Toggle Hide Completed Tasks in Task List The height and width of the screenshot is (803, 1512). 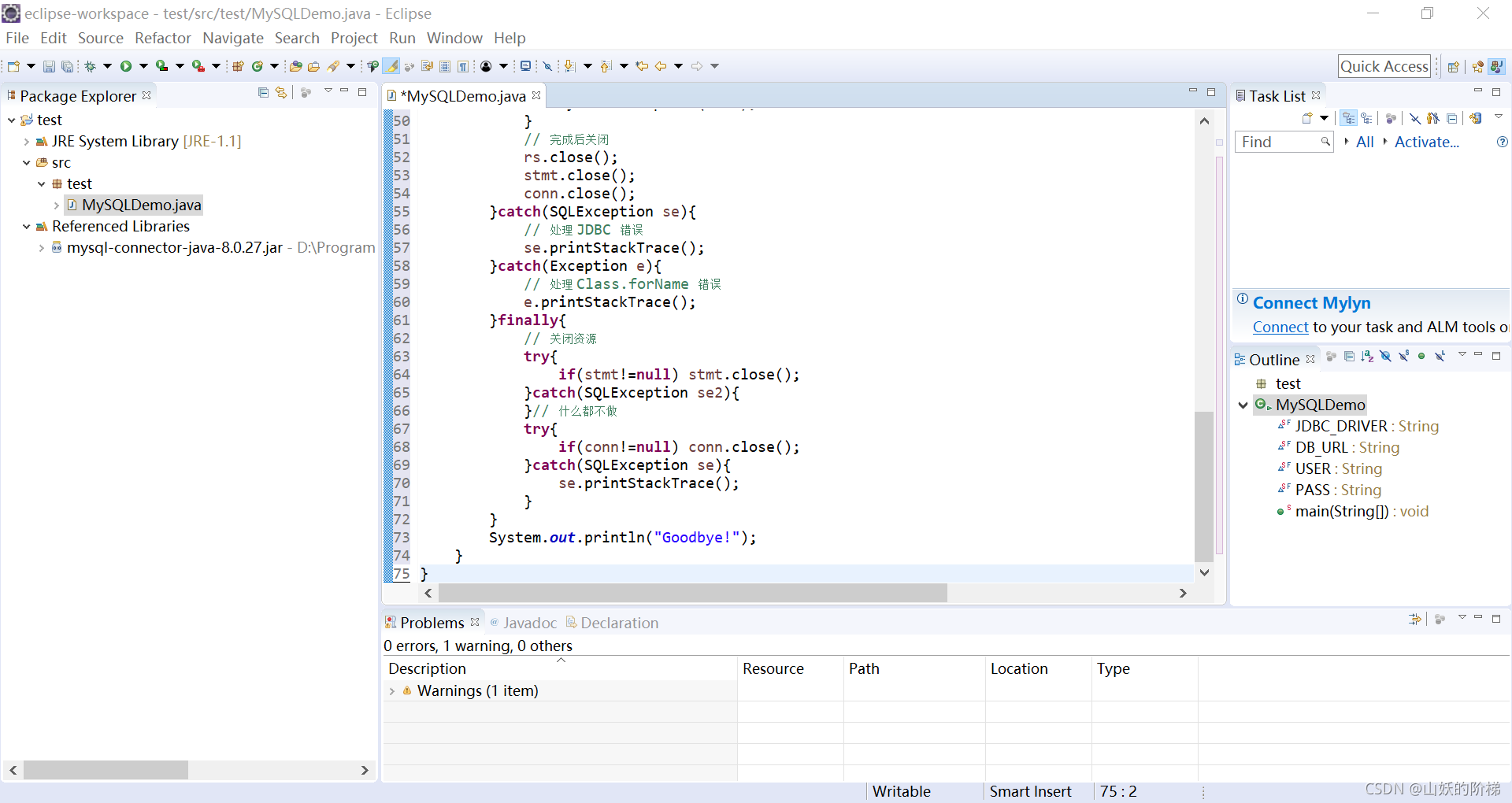pyautogui.click(x=1415, y=118)
